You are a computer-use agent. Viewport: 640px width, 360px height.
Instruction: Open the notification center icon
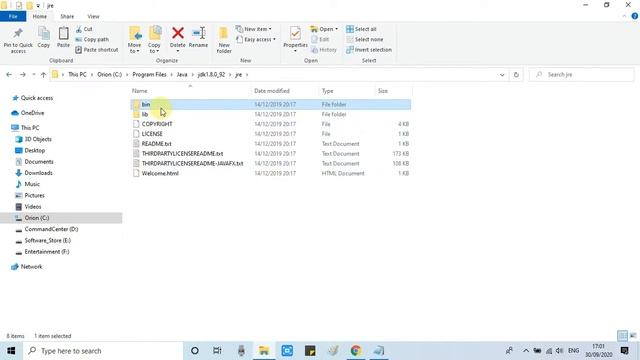coord(624,351)
